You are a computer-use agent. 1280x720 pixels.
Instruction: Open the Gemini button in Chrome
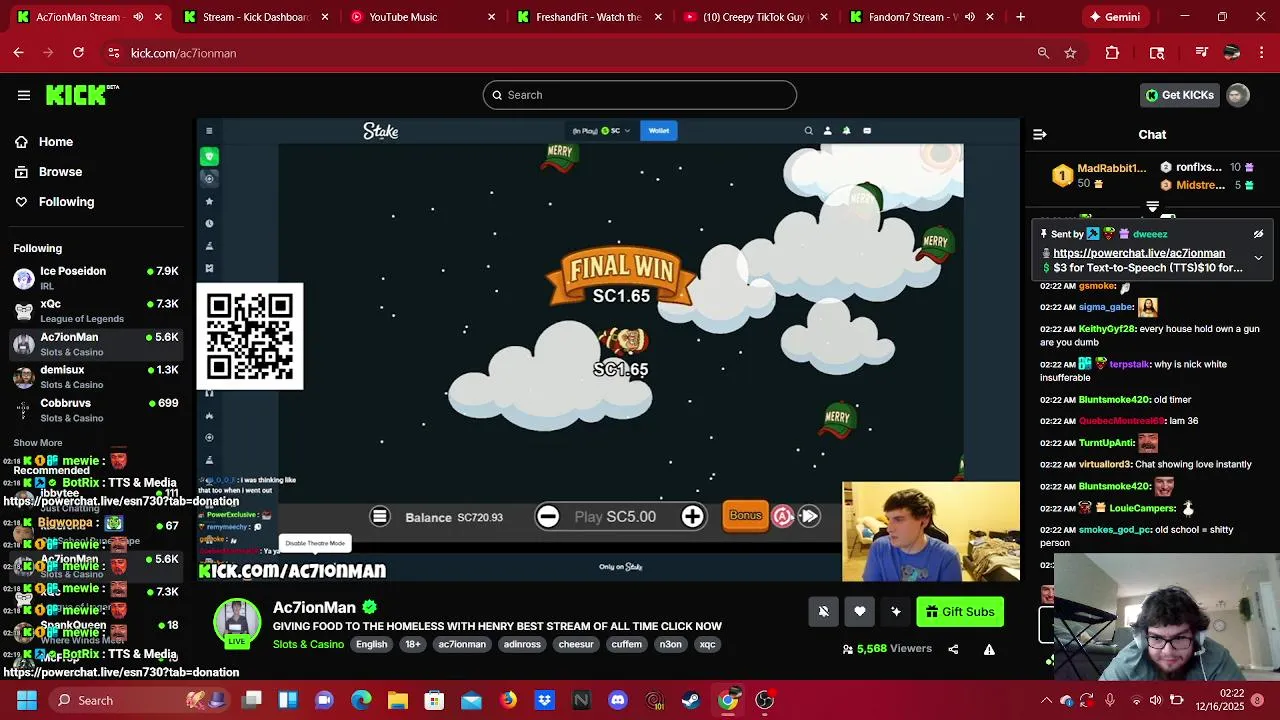point(1115,17)
